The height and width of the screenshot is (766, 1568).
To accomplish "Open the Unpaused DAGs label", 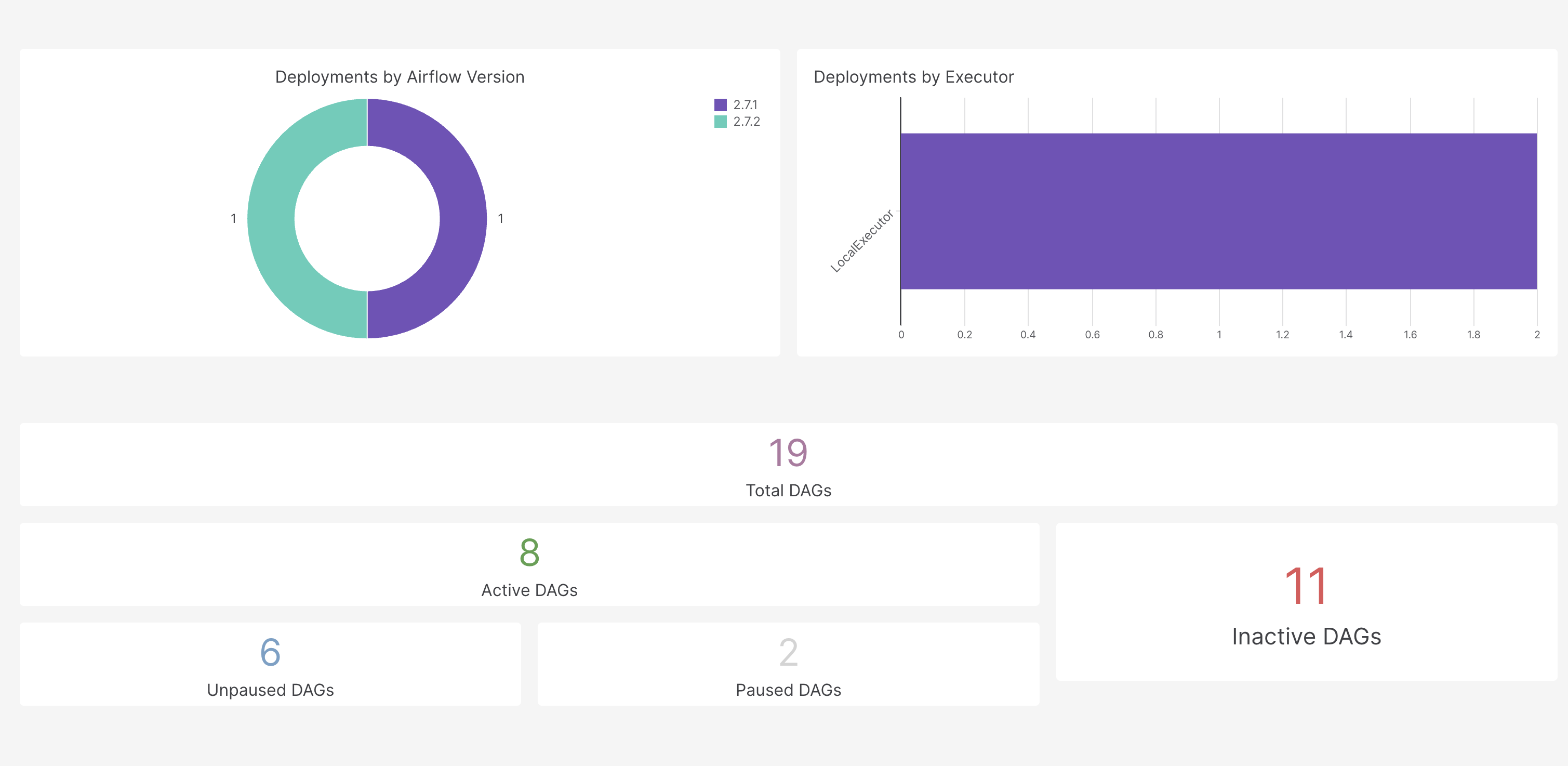I will [x=270, y=690].
